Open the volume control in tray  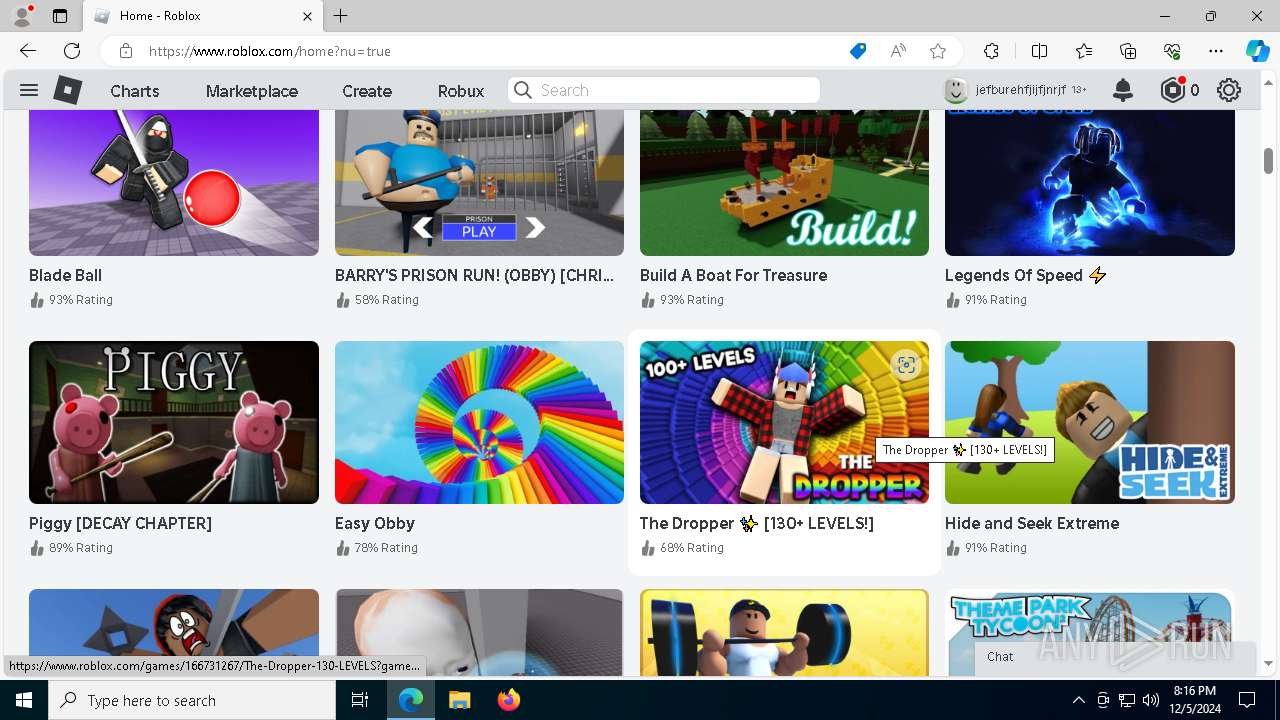pos(1151,700)
